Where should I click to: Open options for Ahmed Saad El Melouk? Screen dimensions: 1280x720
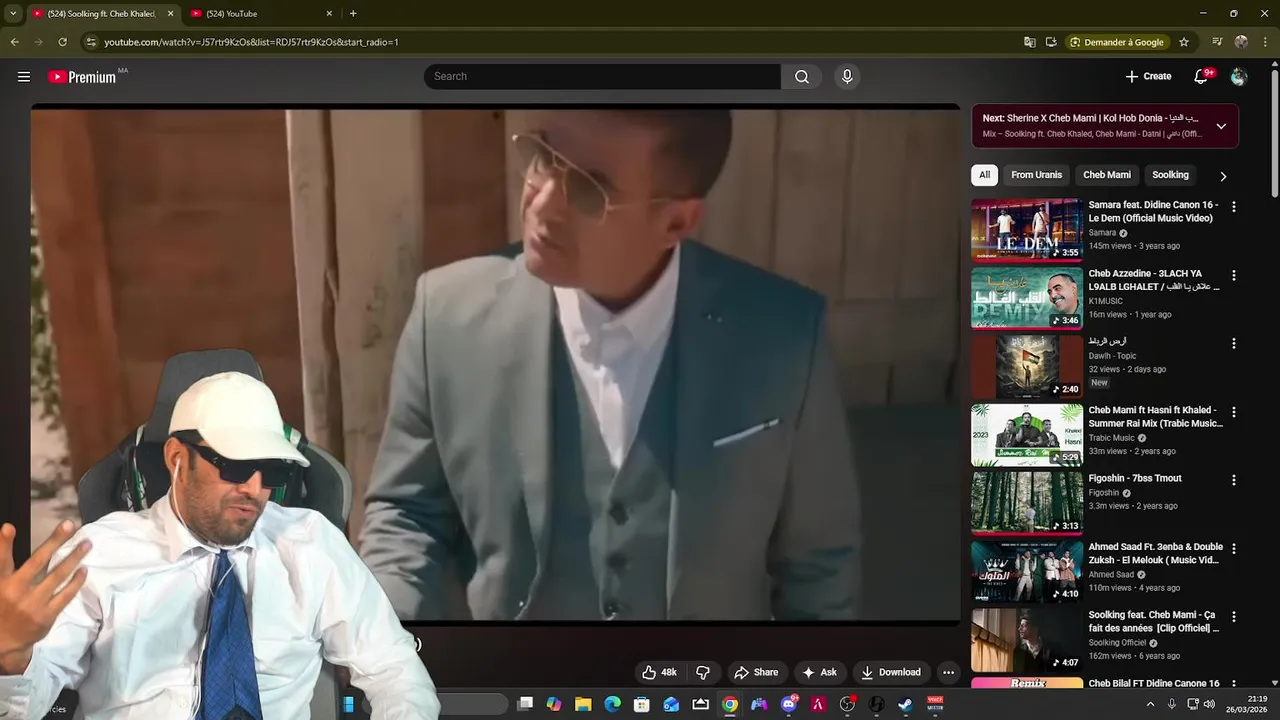pos(1233,548)
